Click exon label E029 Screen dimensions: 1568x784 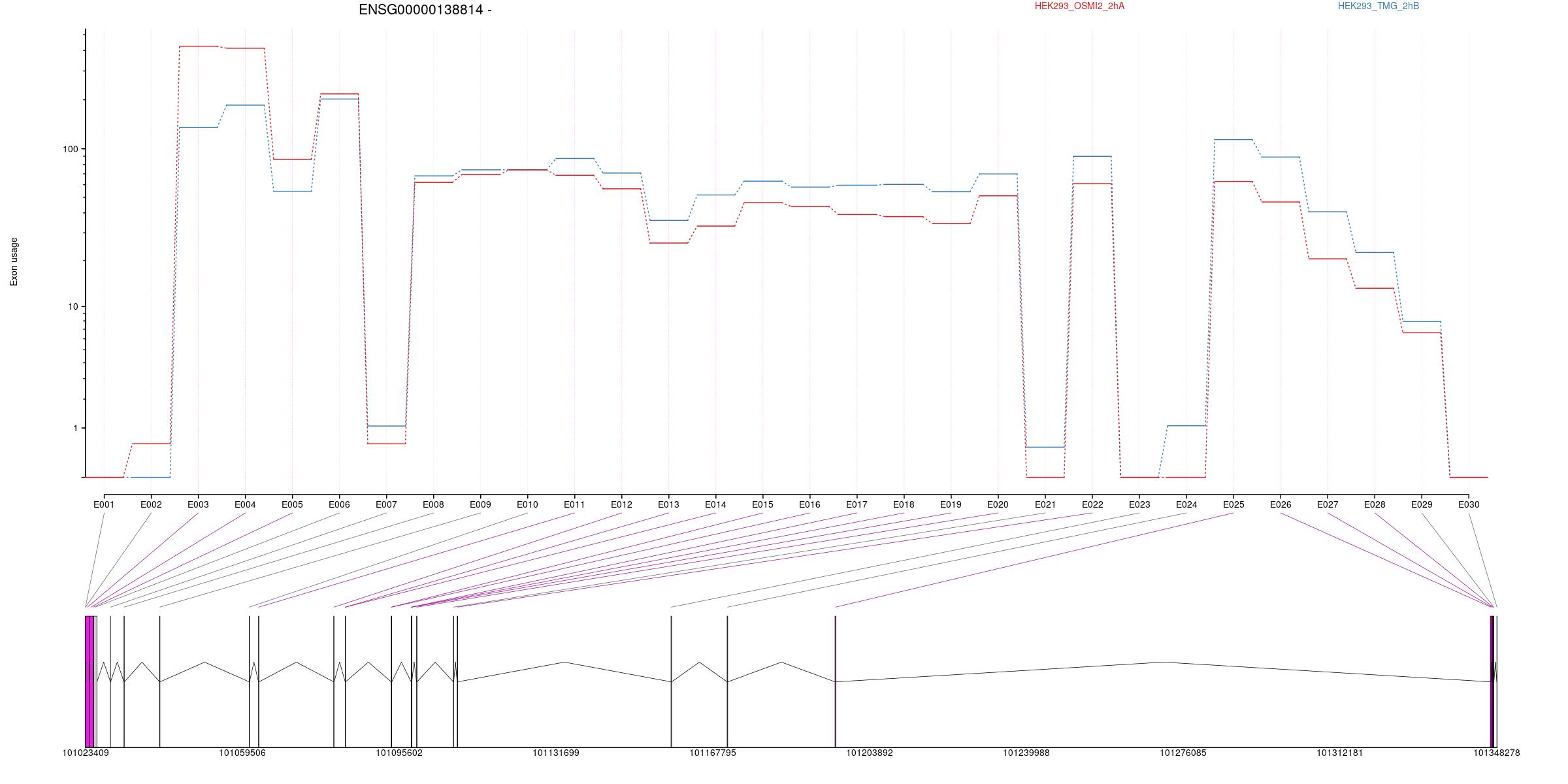[x=1422, y=504]
